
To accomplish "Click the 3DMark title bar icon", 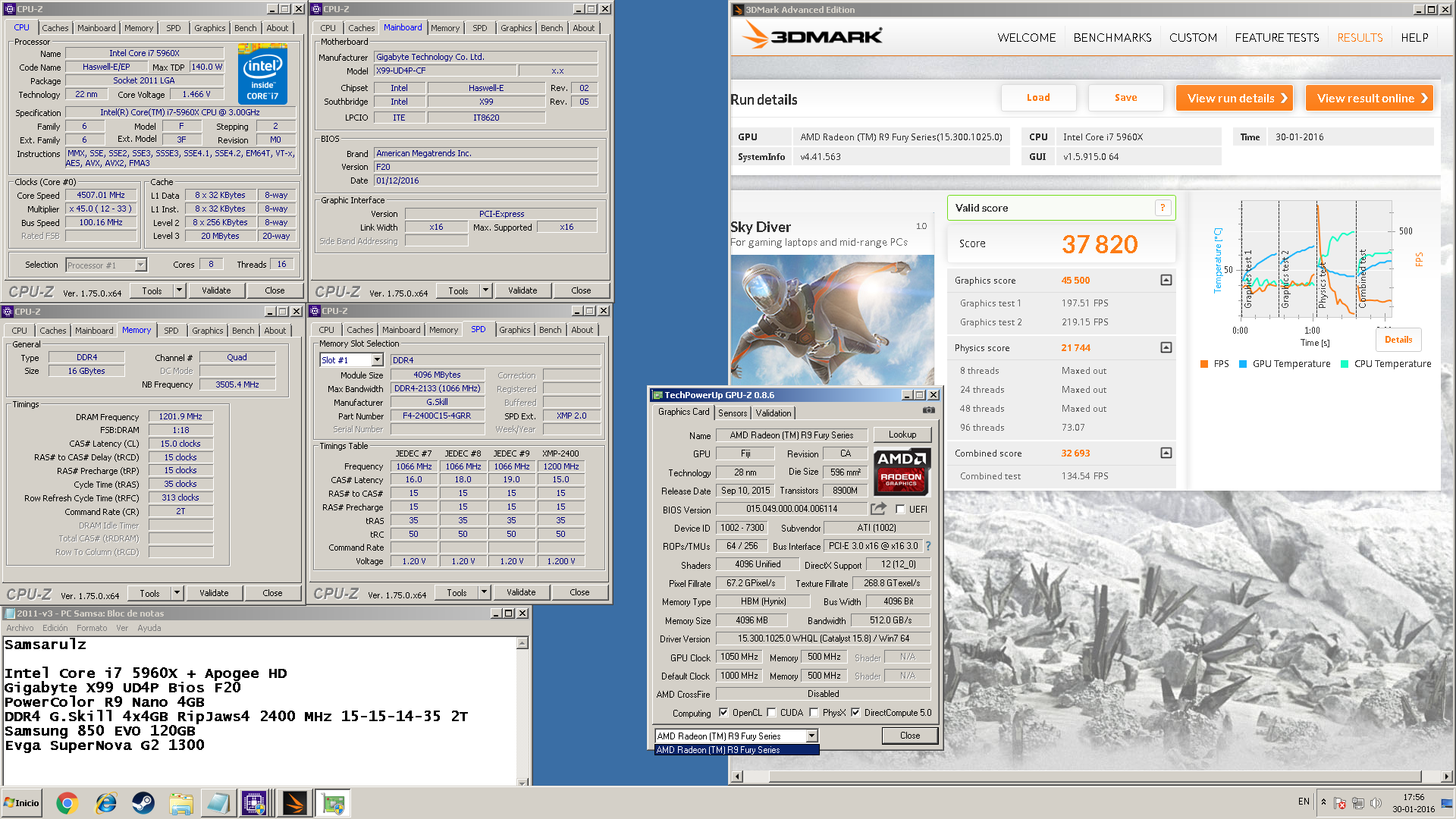I will point(738,10).
